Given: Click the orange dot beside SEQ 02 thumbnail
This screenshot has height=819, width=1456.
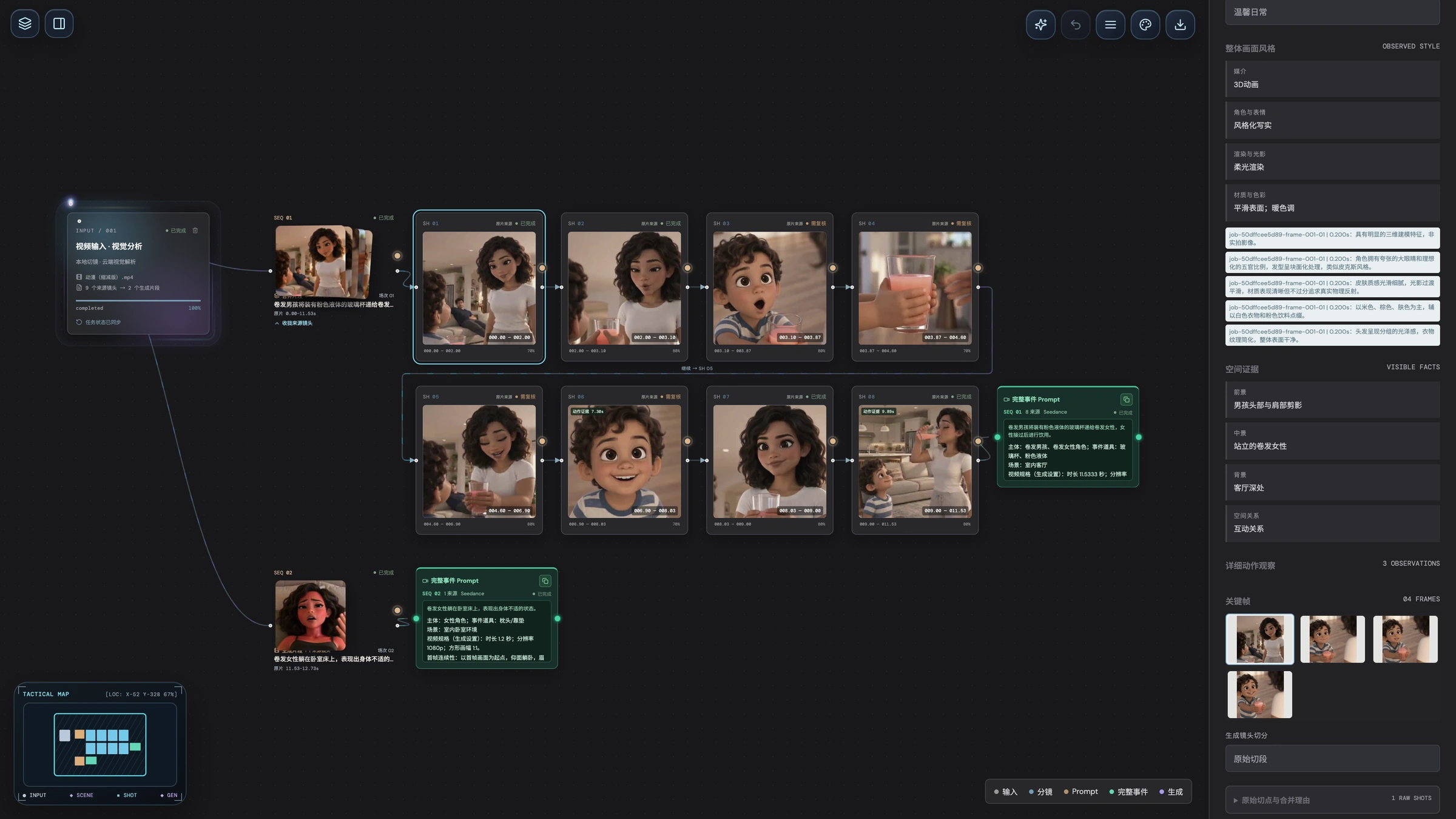Looking at the screenshot, I should click(397, 610).
